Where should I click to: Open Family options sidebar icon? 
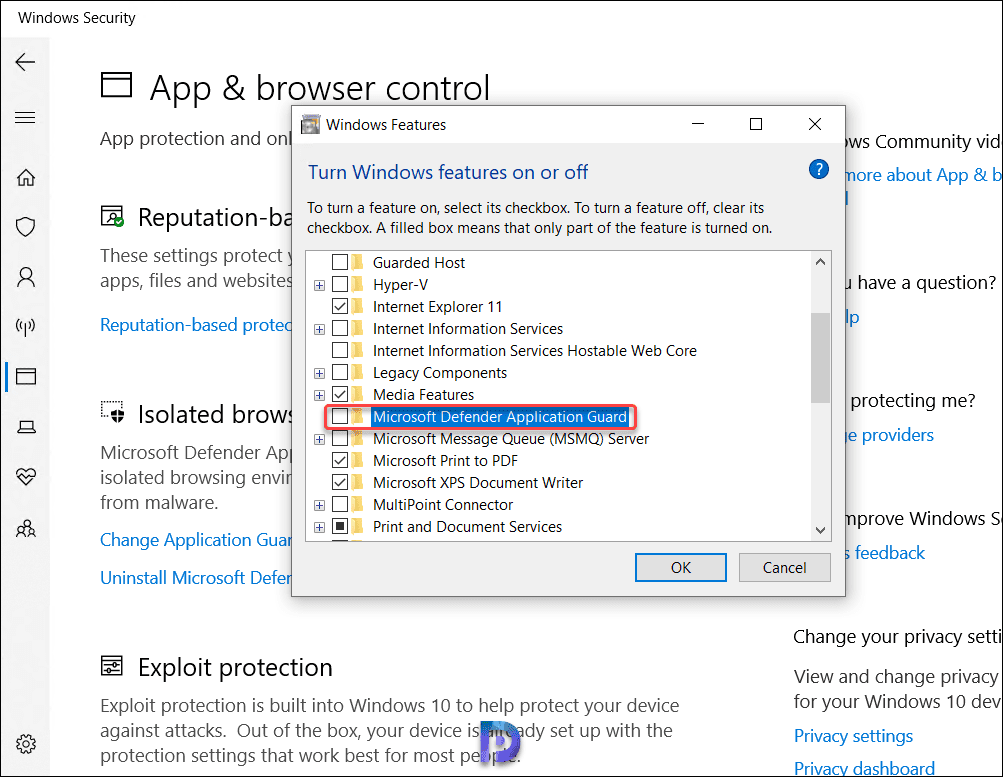tap(25, 528)
